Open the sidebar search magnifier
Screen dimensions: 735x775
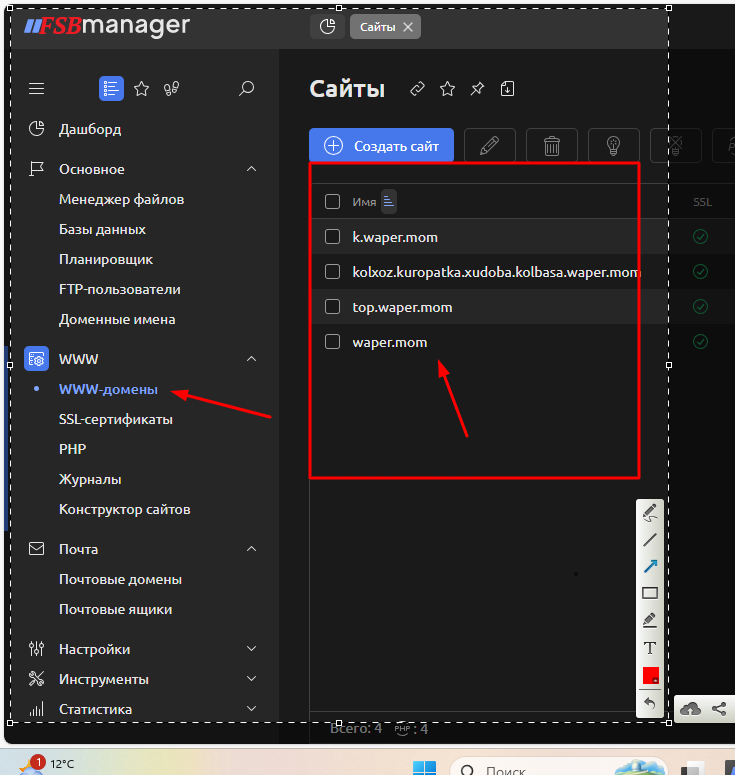tap(247, 89)
